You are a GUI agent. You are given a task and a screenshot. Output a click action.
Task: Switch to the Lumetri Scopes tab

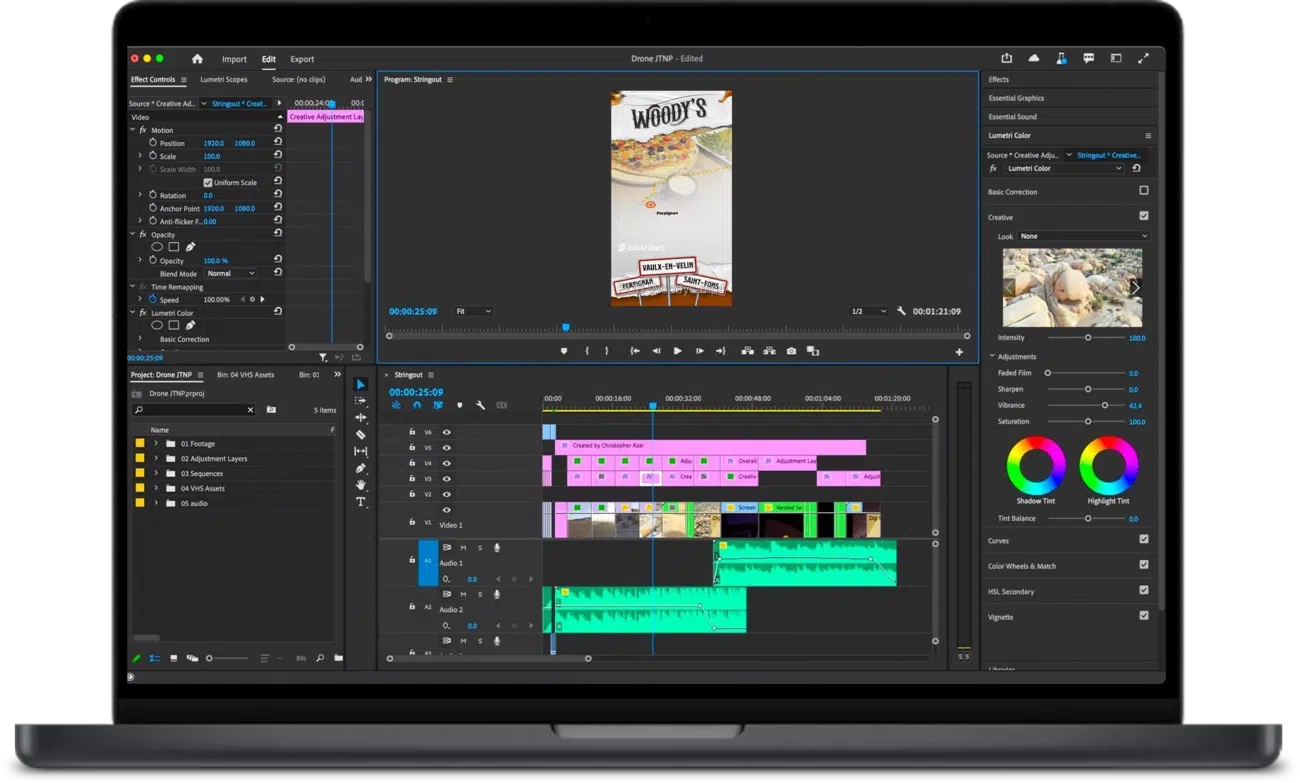(x=224, y=79)
